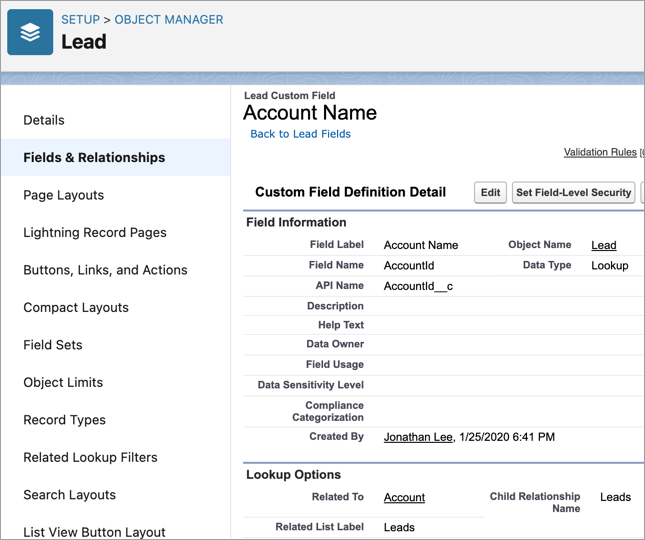The width and height of the screenshot is (645, 540).
Task: Open the OBJECT MANAGER breadcrumb link
Action: point(169,19)
